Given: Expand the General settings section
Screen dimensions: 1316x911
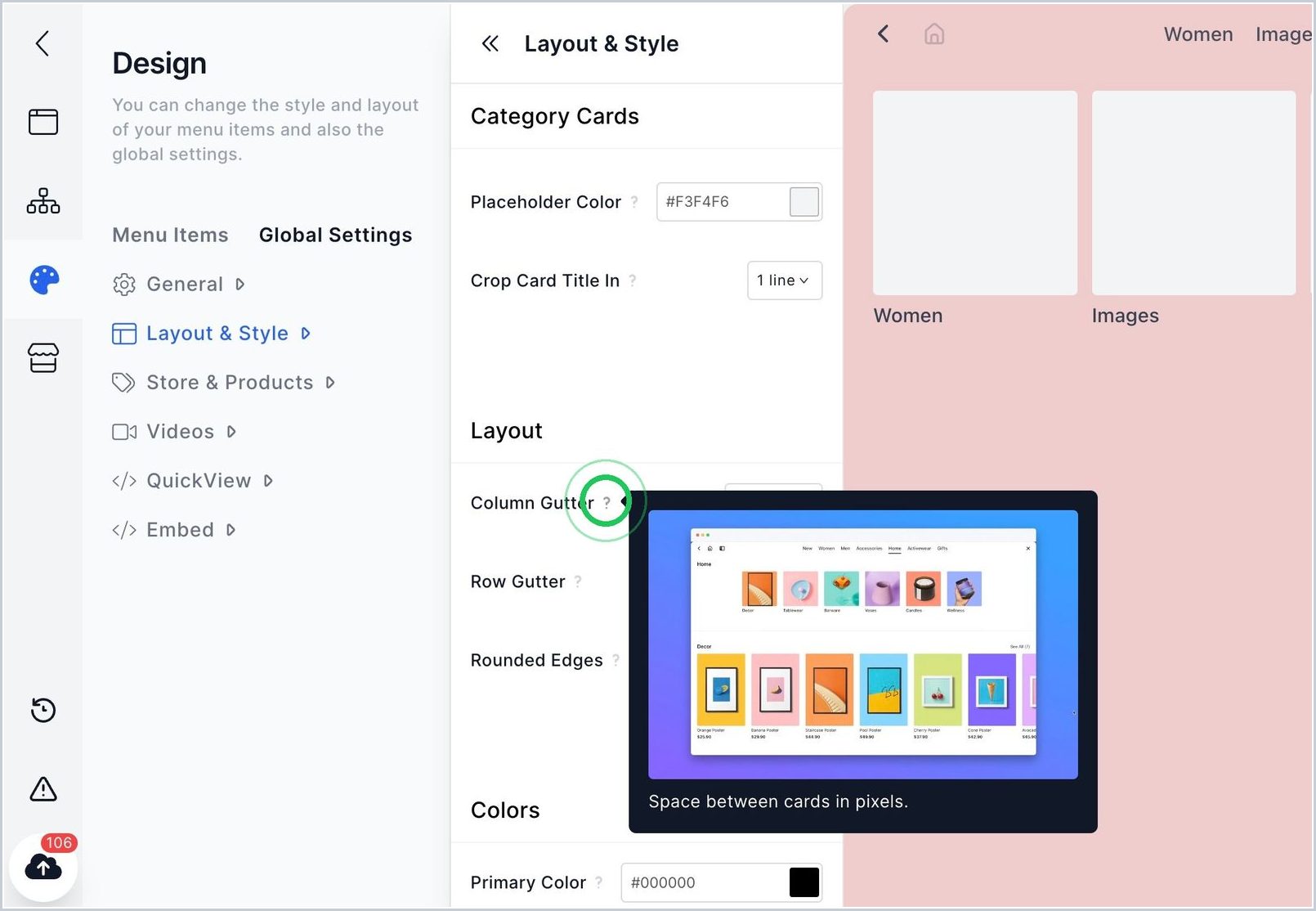Looking at the screenshot, I should coord(178,284).
